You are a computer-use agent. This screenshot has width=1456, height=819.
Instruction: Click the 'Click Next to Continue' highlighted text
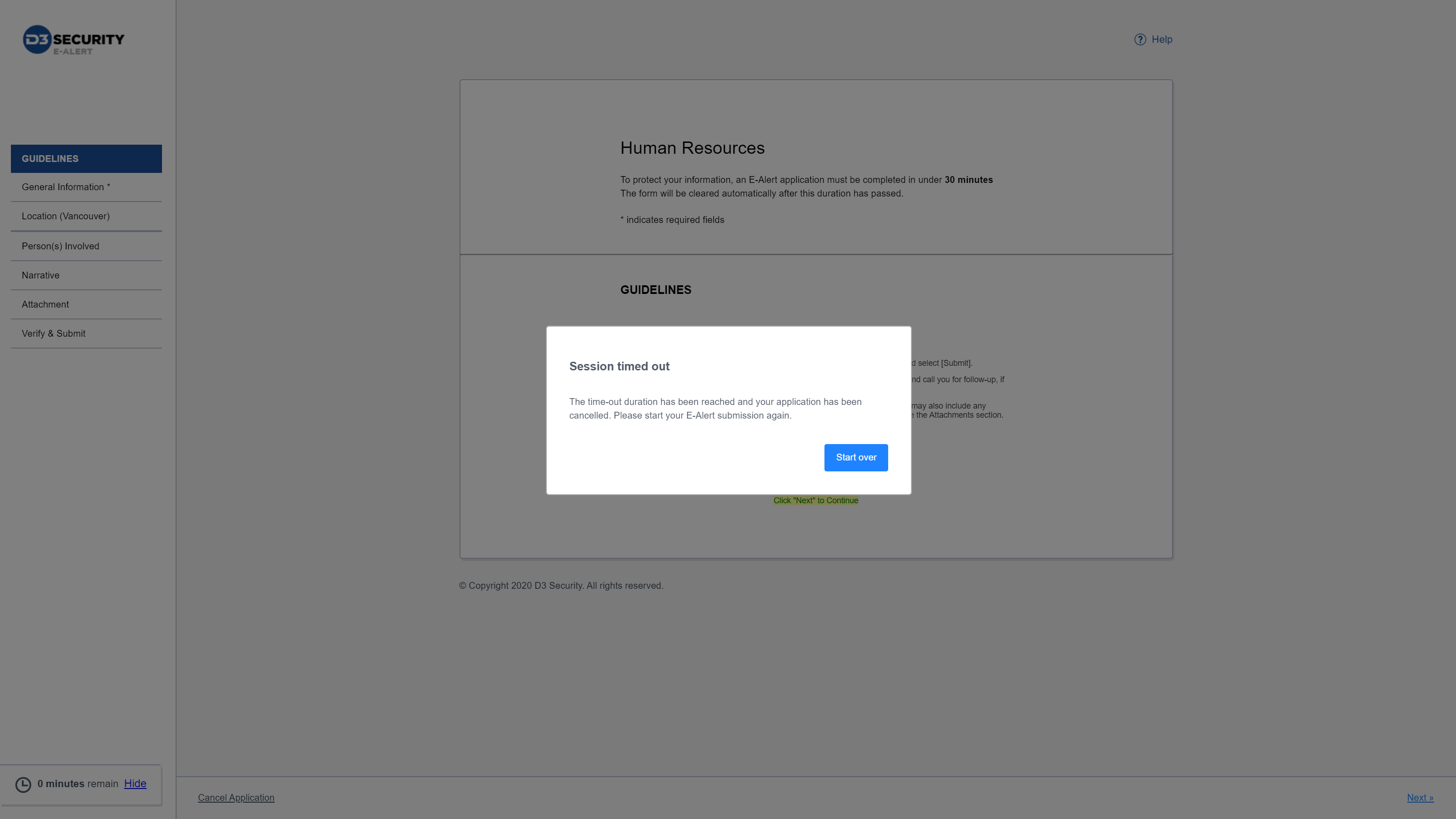coord(816,501)
